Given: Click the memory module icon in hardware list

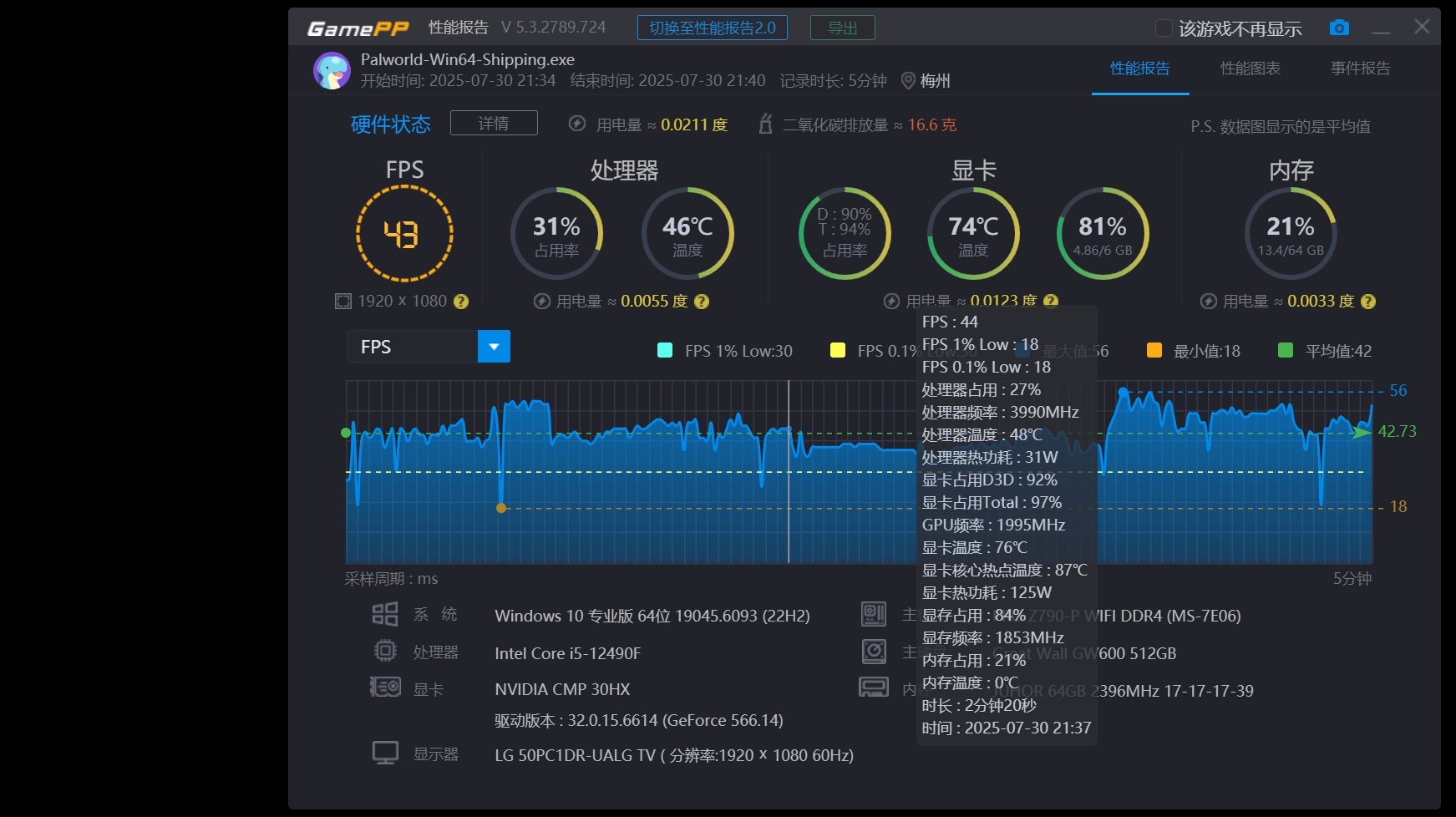Looking at the screenshot, I should (874, 688).
